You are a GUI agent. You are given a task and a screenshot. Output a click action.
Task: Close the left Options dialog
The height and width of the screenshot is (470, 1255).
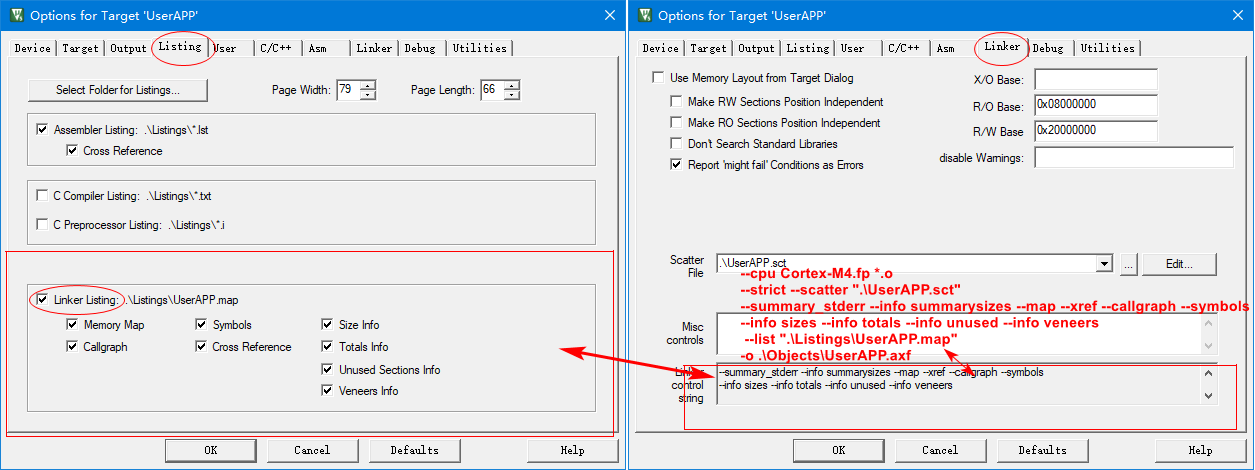610,15
